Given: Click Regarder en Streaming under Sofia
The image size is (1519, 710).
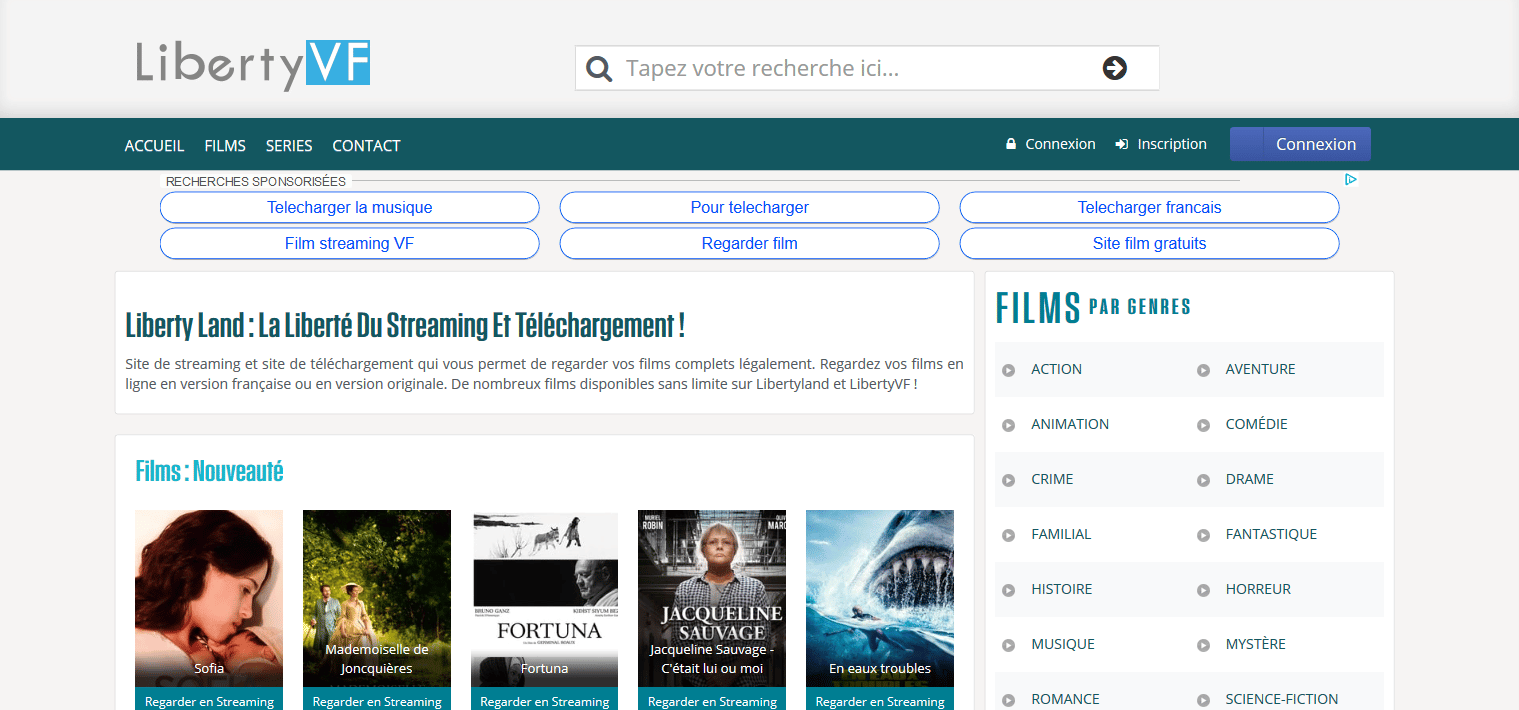Looking at the screenshot, I should (209, 700).
